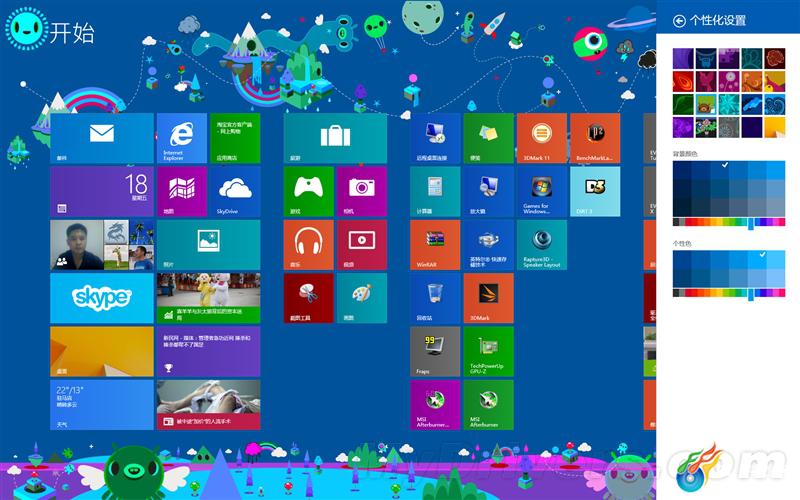This screenshot has height=500, width=800.
Task: Choose the green leaf background pattern
Action: pyautogui.click(x=683, y=105)
